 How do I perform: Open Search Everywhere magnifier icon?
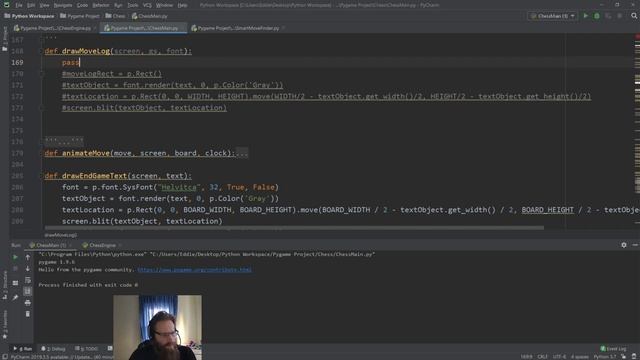click(x=634, y=16)
